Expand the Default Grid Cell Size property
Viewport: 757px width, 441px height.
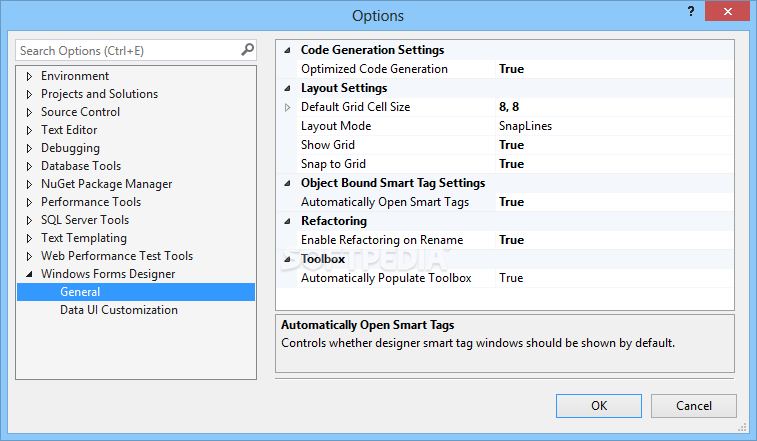pos(287,107)
